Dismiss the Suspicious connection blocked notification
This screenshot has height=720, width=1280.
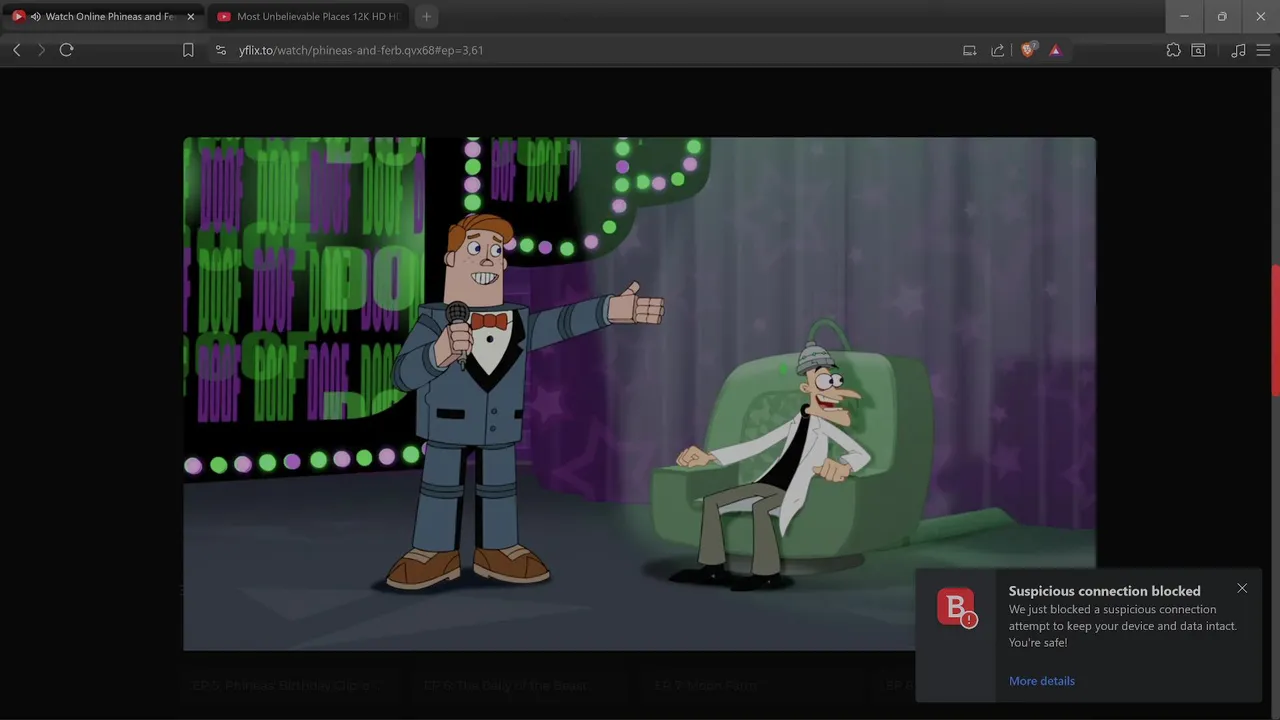tap(1242, 588)
